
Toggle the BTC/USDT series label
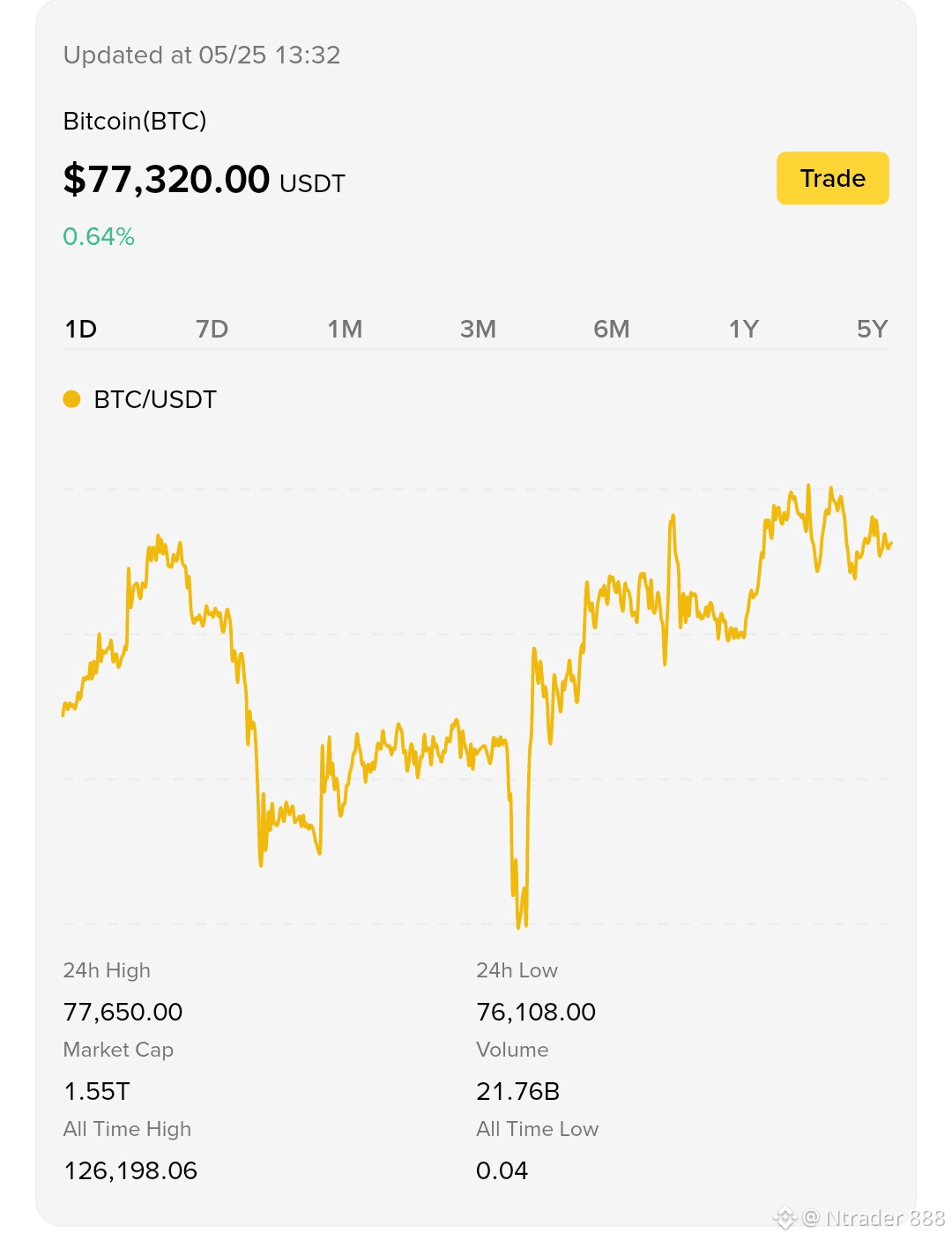pyautogui.click(x=155, y=399)
